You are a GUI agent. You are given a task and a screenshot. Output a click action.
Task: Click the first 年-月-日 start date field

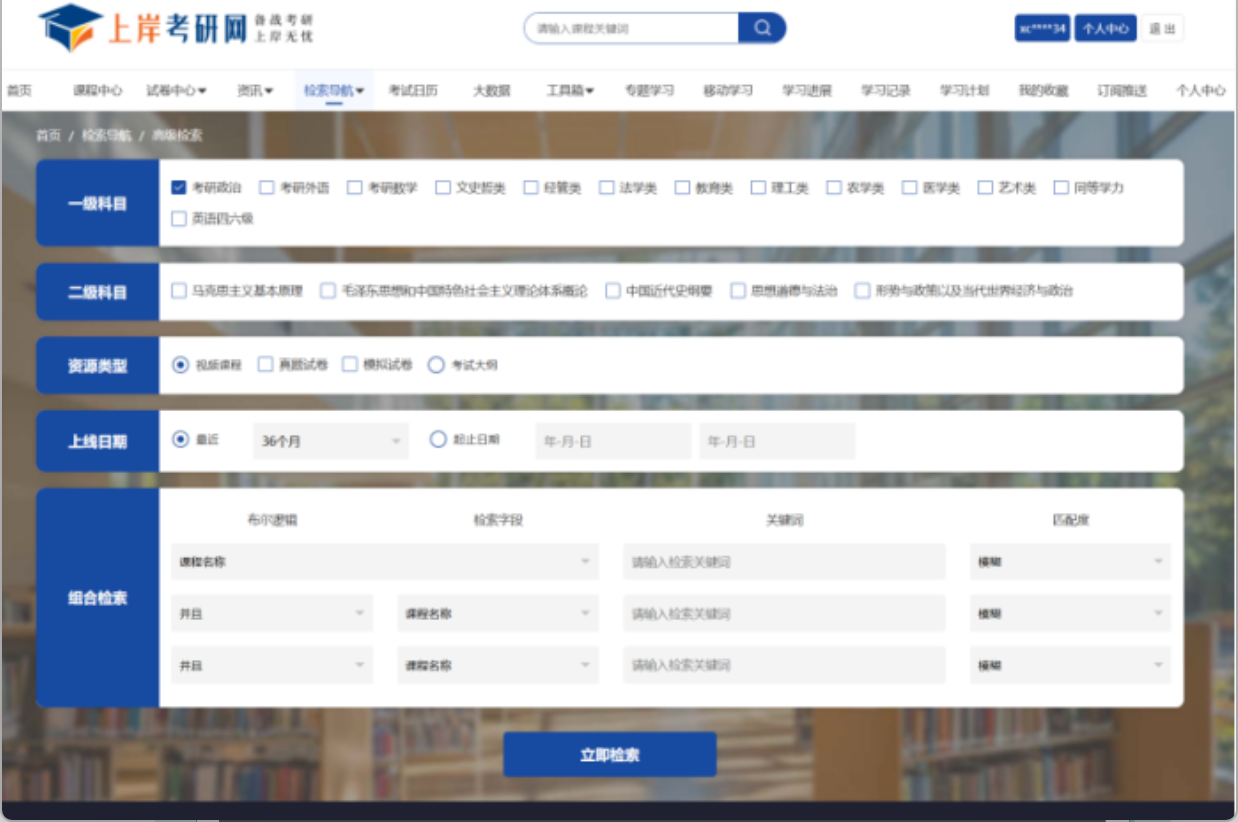tap(613, 441)
